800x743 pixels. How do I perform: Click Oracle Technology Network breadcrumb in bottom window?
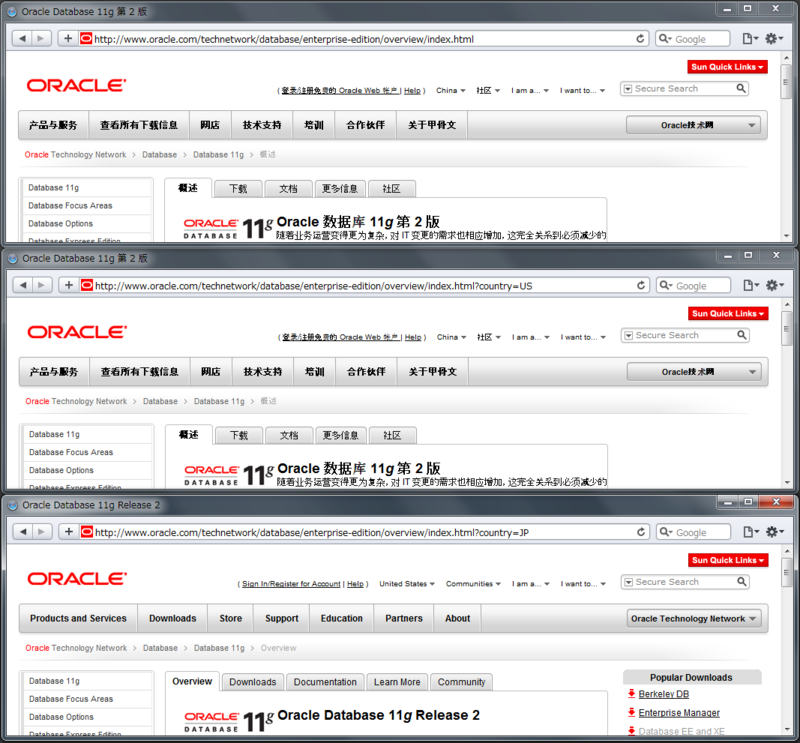pyautogui.click(x=76, y=648)
